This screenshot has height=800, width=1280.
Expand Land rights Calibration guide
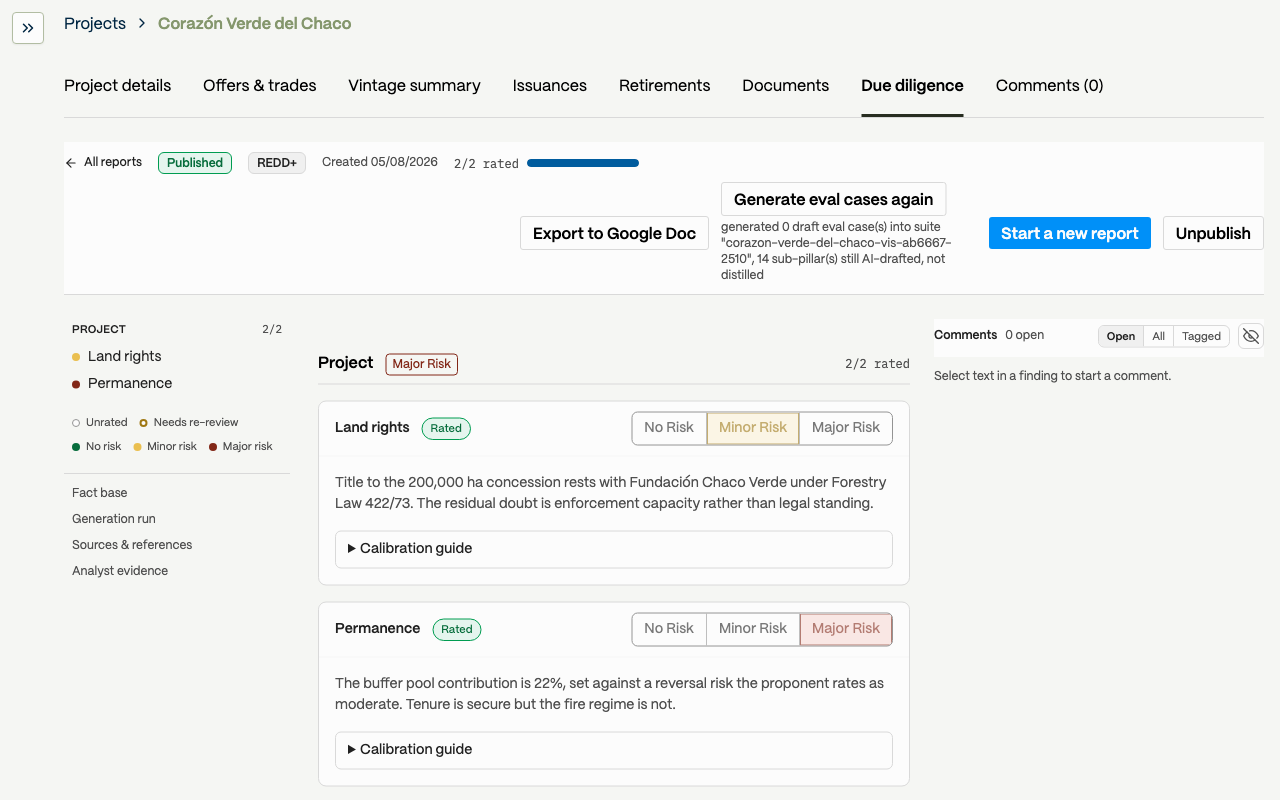click(x=614, y=549)
